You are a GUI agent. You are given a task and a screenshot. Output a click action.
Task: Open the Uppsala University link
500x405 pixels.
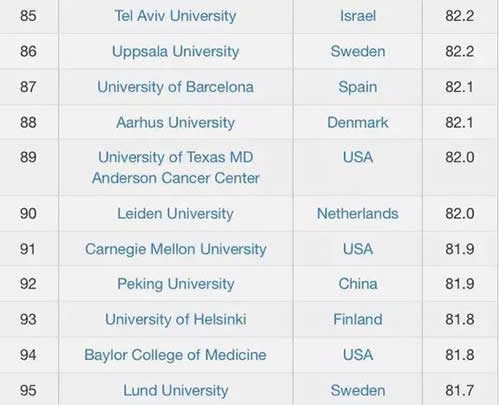pyautogui.click(x=175, y=52)
